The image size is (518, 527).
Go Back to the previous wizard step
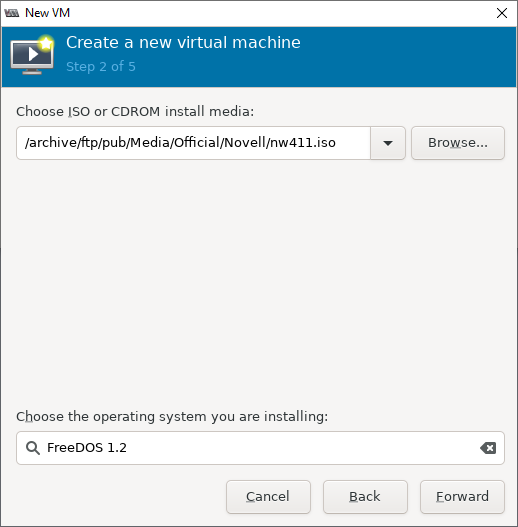[365, 497]
